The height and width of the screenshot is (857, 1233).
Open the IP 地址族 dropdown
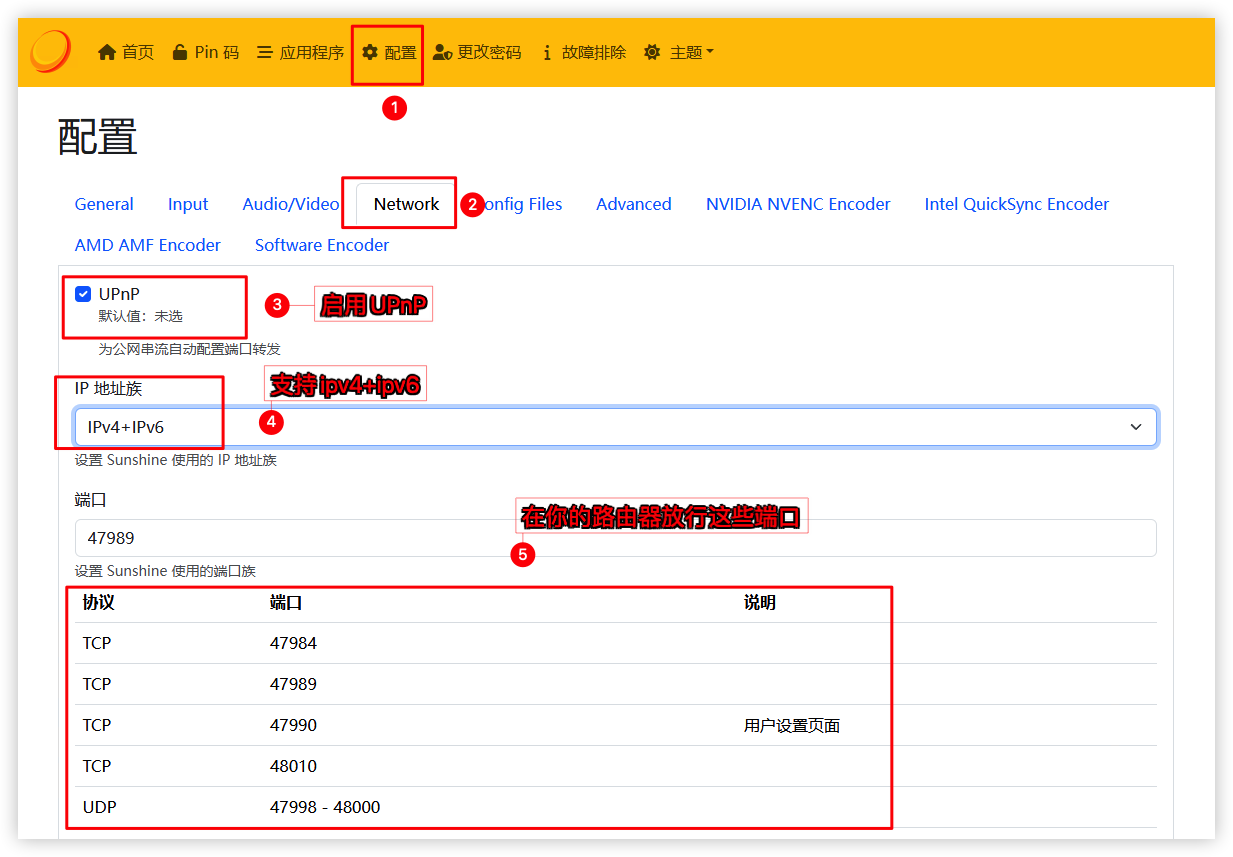(616, 427)
